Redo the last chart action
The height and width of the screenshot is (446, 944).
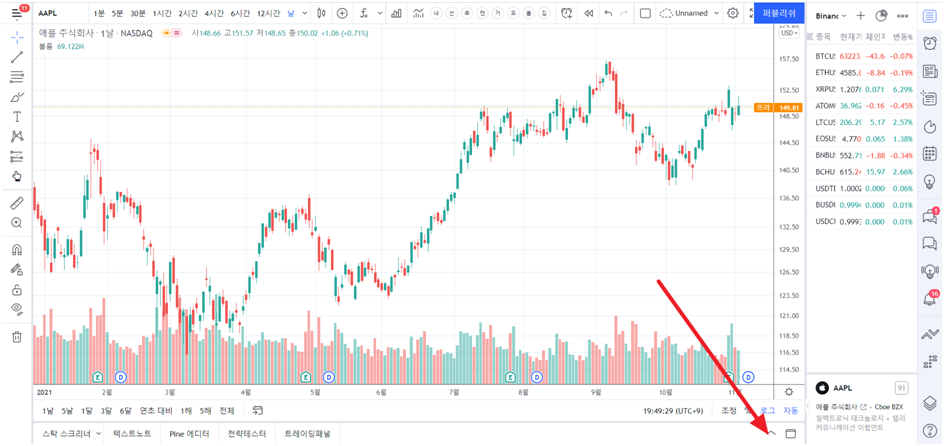(x=624, y=13)
